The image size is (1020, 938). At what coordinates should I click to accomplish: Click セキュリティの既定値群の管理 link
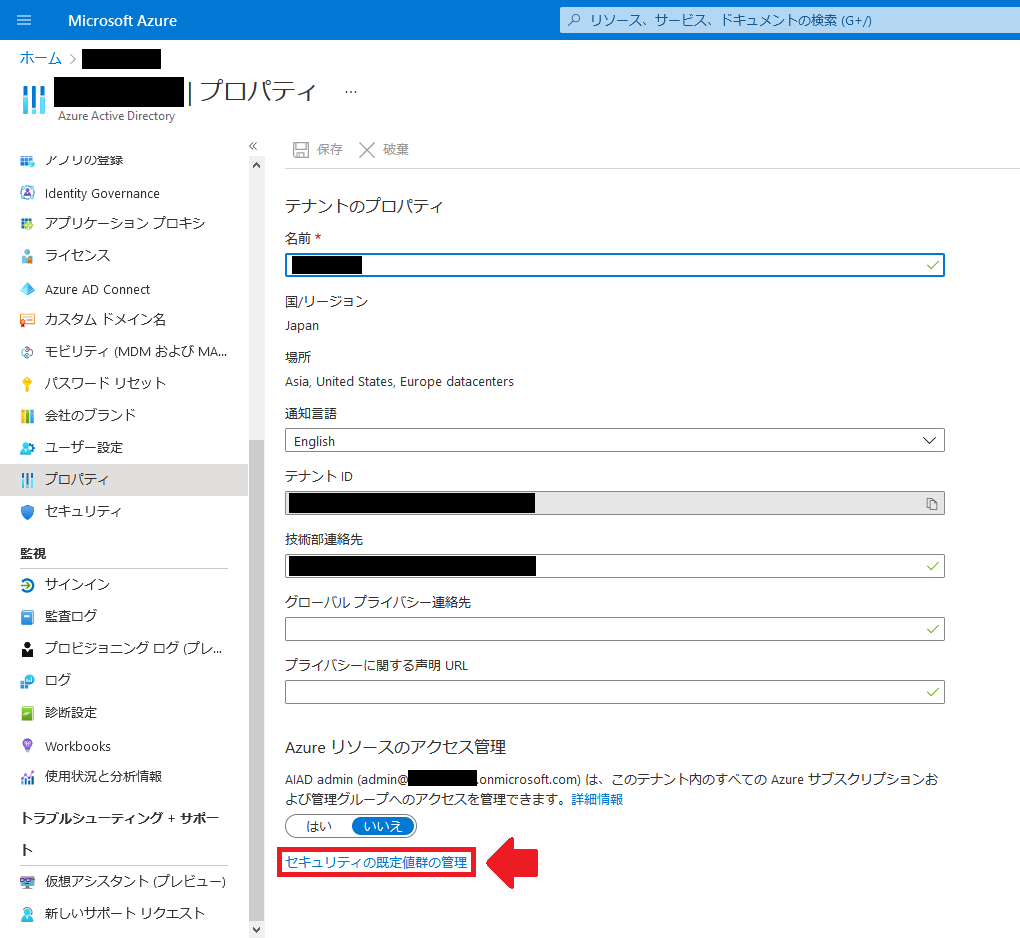point(376,862)
